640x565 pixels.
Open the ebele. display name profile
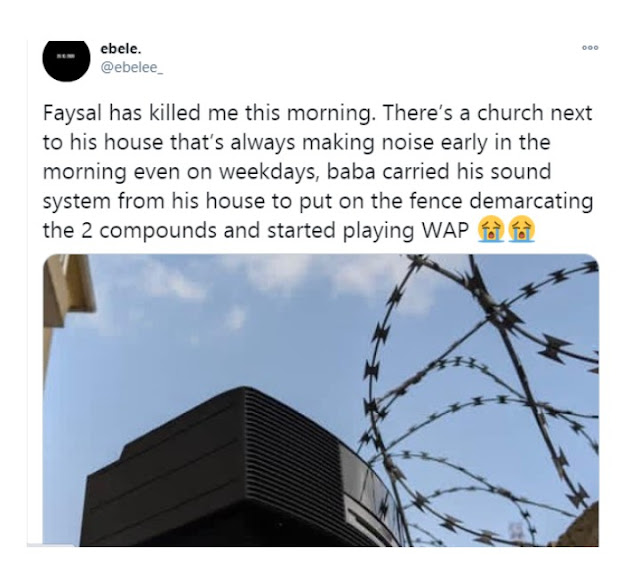pos(121,49)
